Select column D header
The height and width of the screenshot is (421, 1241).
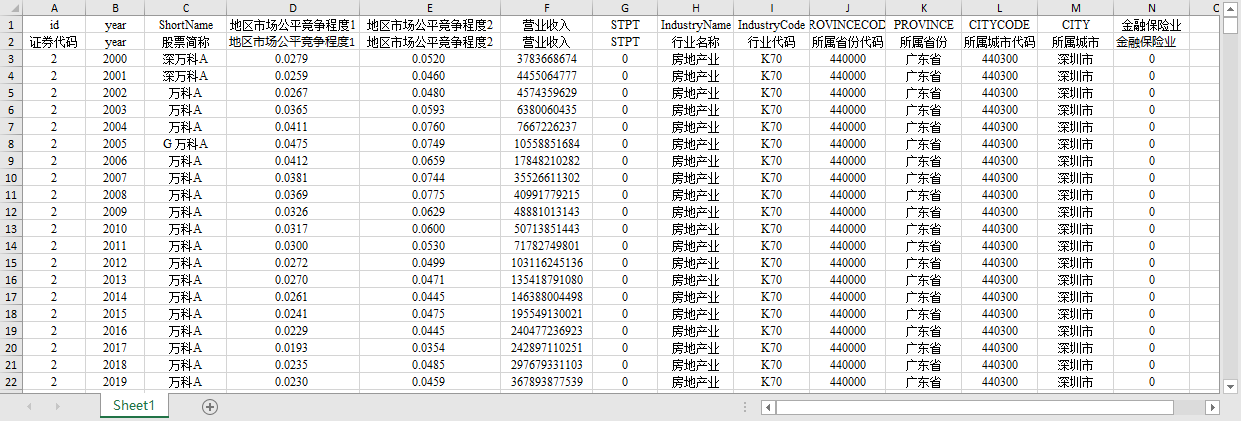[292, 8]
